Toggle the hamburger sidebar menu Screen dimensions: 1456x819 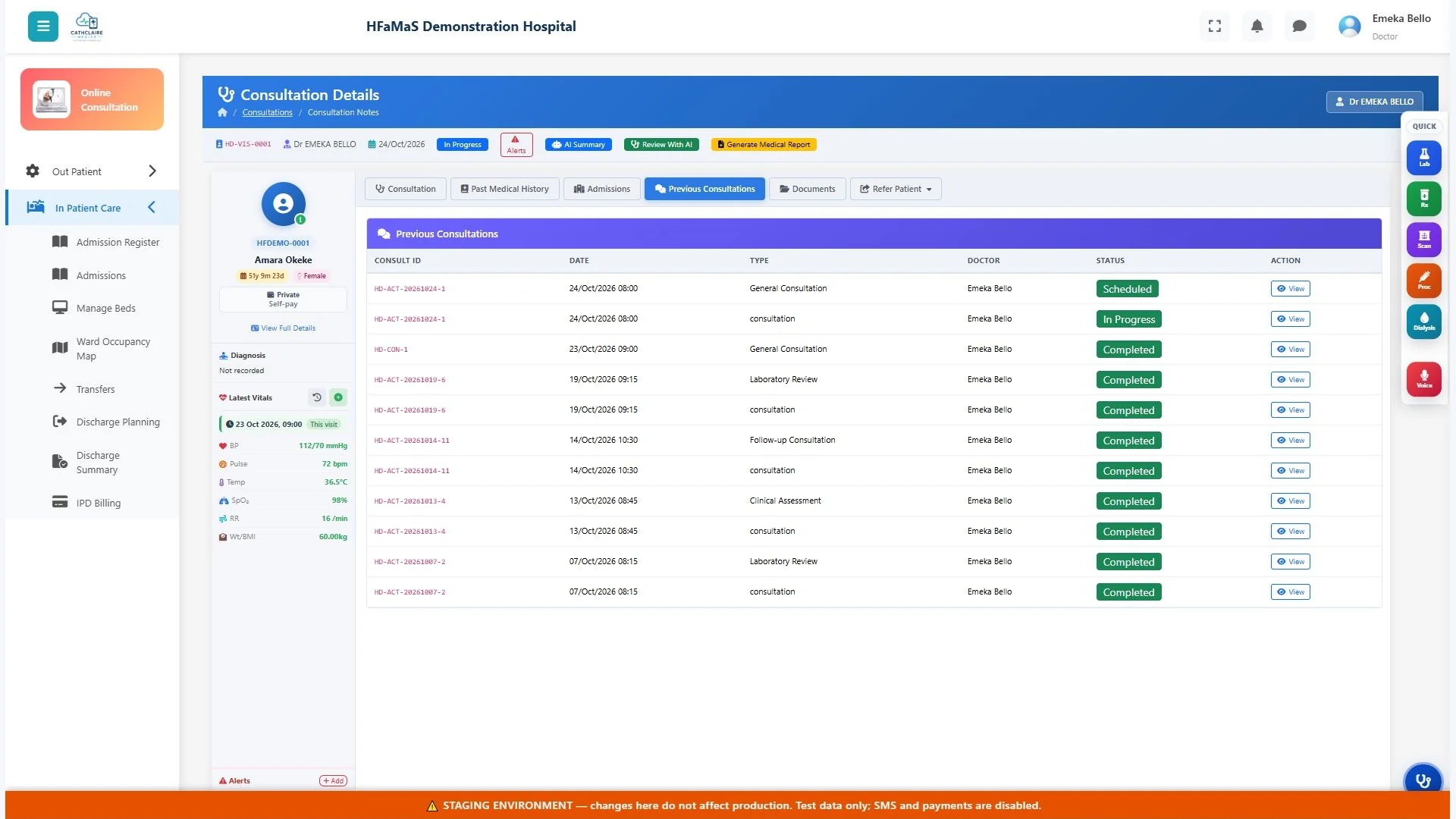pos(43,27)
